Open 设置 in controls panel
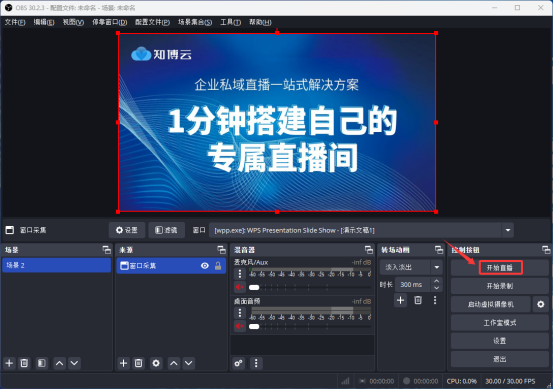The width and height of the screenshot is (553, 390). pyautogui.click(x=500, y=341)
